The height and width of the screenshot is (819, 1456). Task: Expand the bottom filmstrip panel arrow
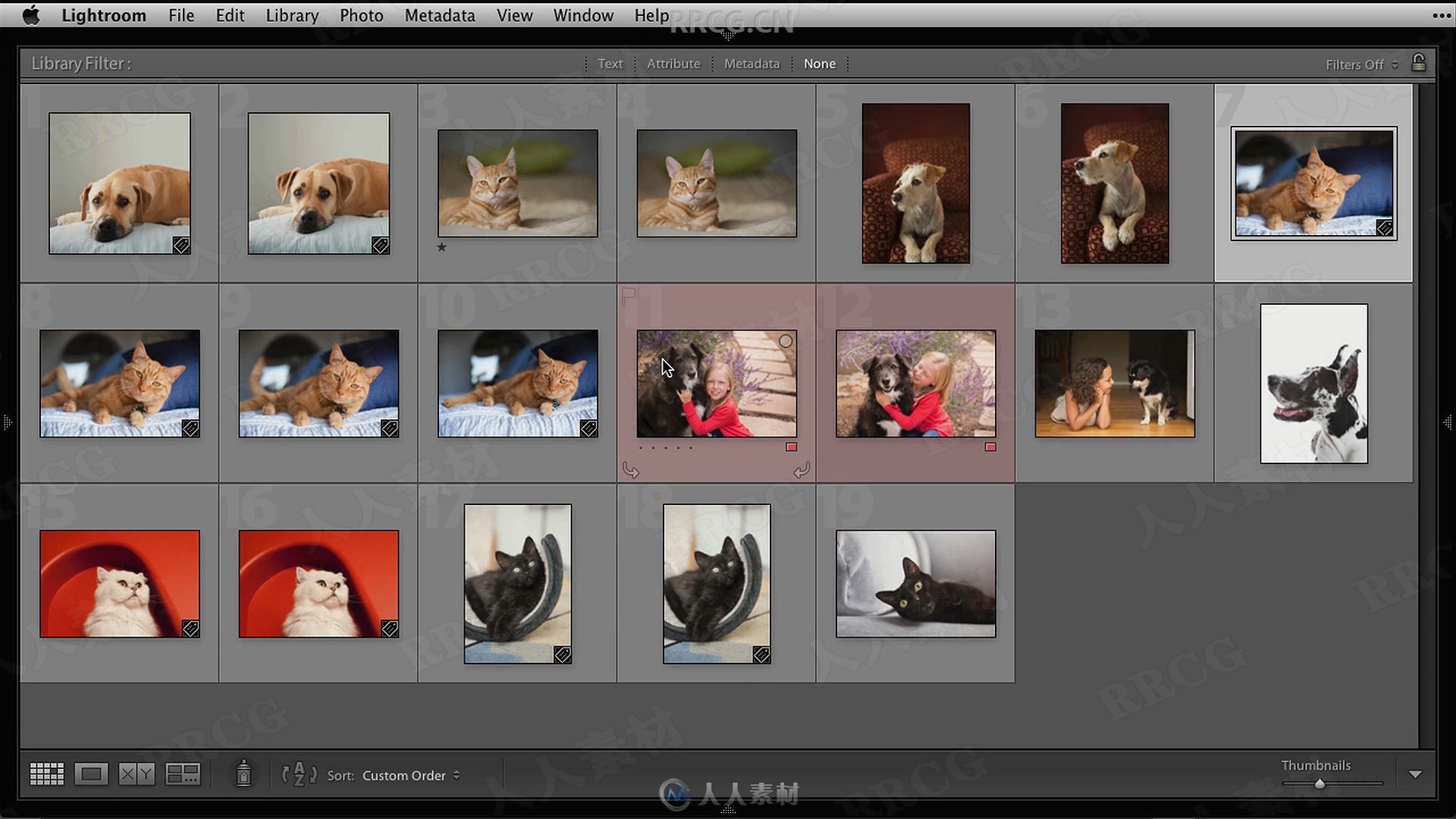coord(728,811)
